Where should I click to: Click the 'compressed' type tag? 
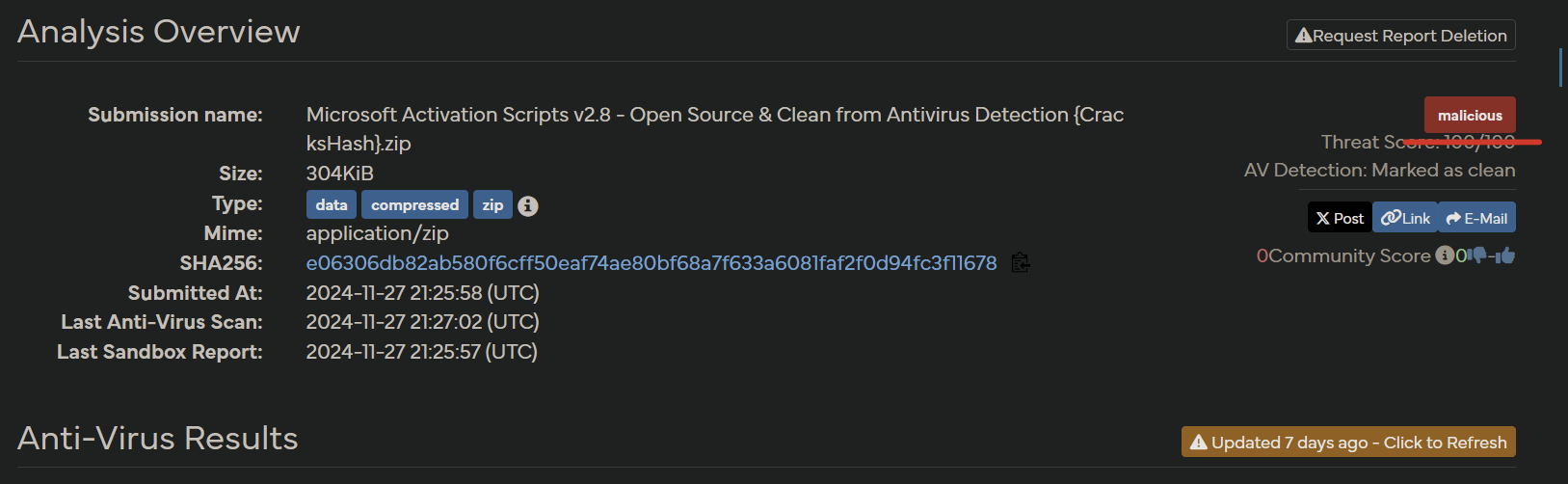tap(414, 205)
